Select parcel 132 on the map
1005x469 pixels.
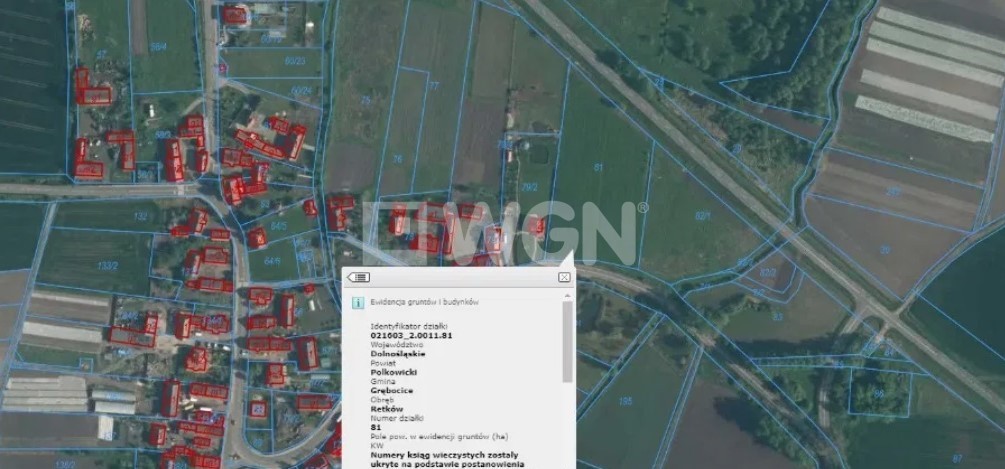(141, 216)
